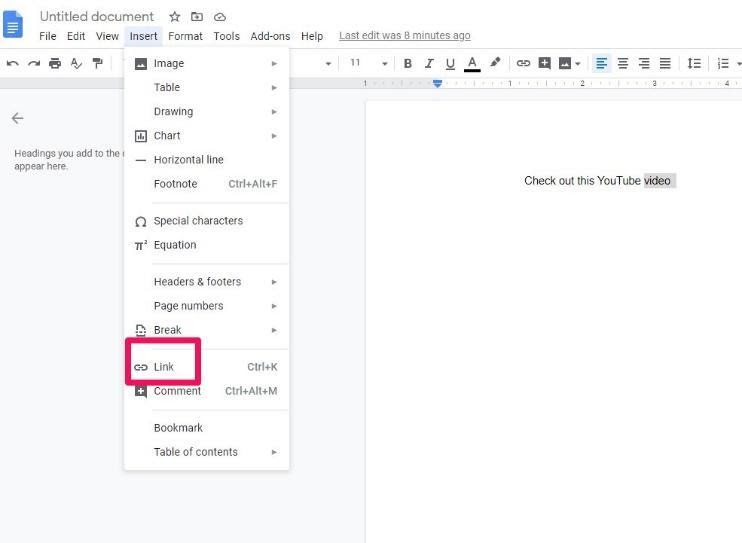Click the Undo arrow in the toolbar
Image resolution: width=742 pixels, height=543 pixels.
[x=12, y=63]
